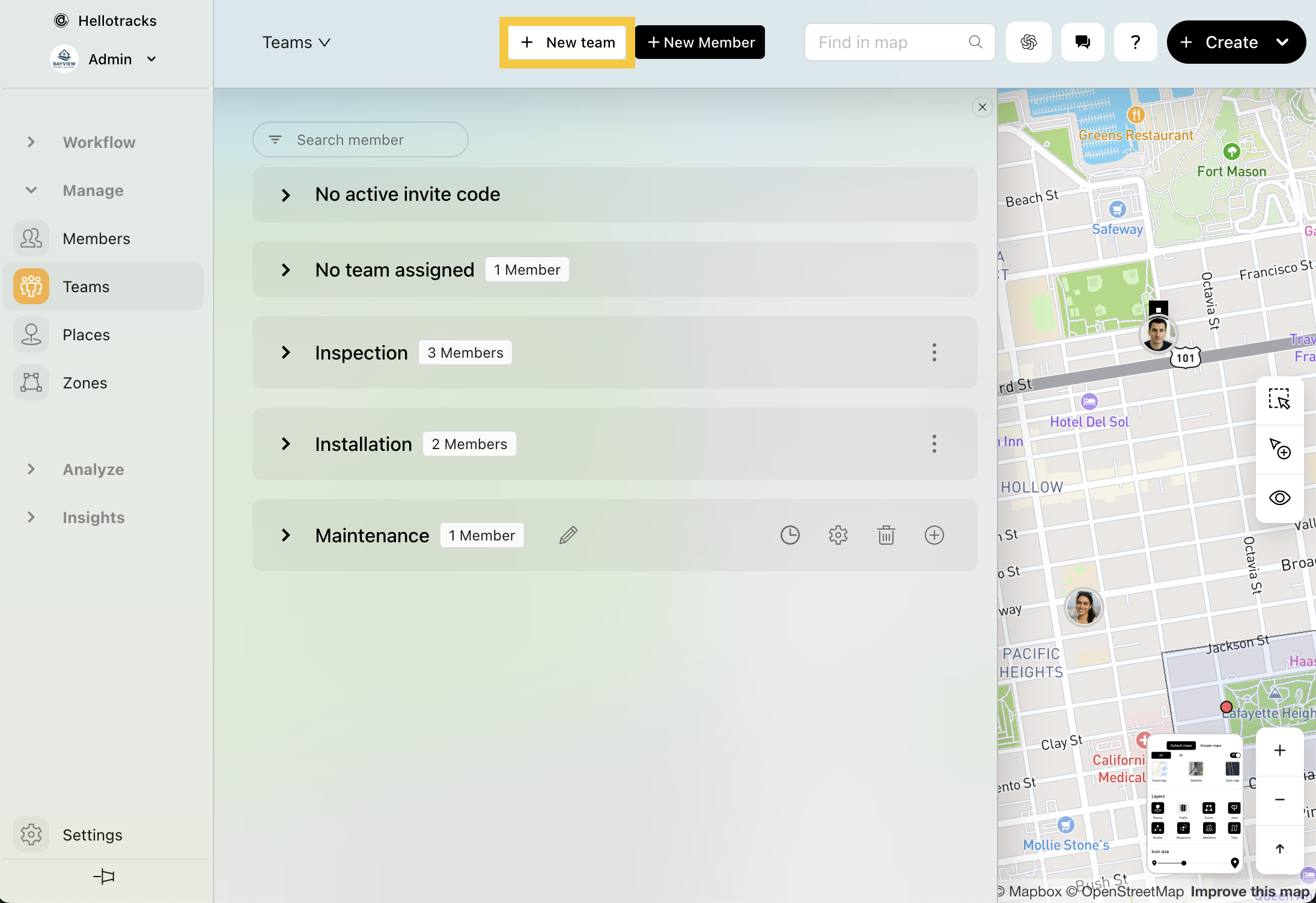Open Maintenance team working hours clock icon
The height and width of the screenshot is (903, 1316).
coord(790,535)
